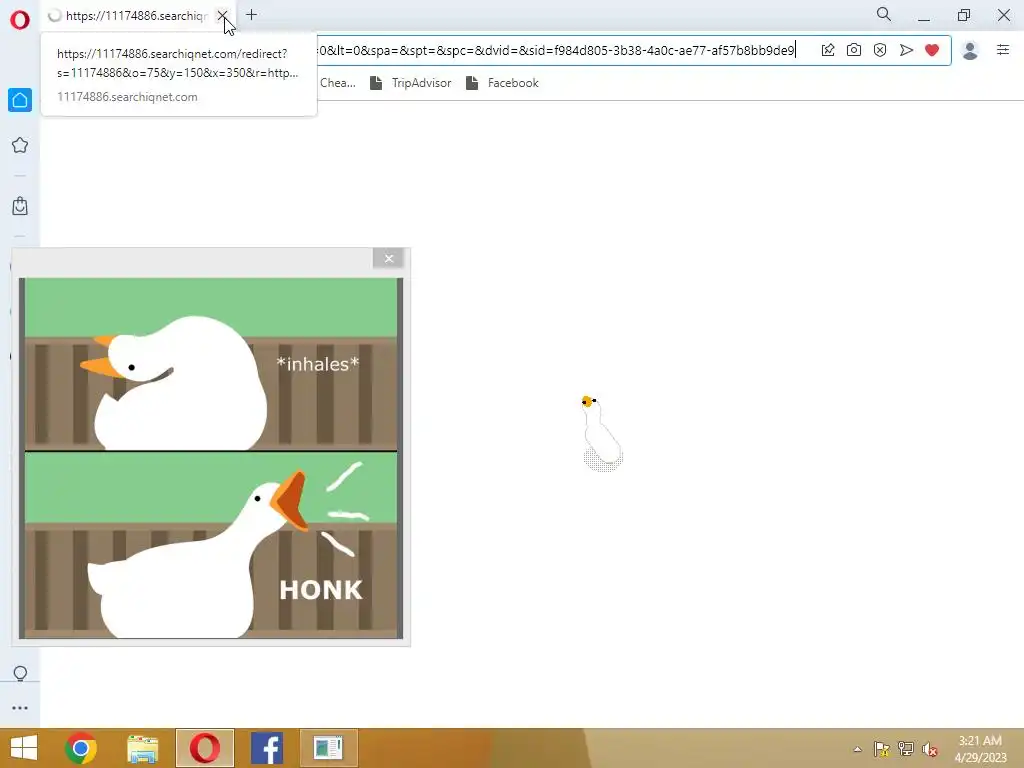Open the Facebook bookmark
The image size is (1024, 768).
[x=502, y=83]
